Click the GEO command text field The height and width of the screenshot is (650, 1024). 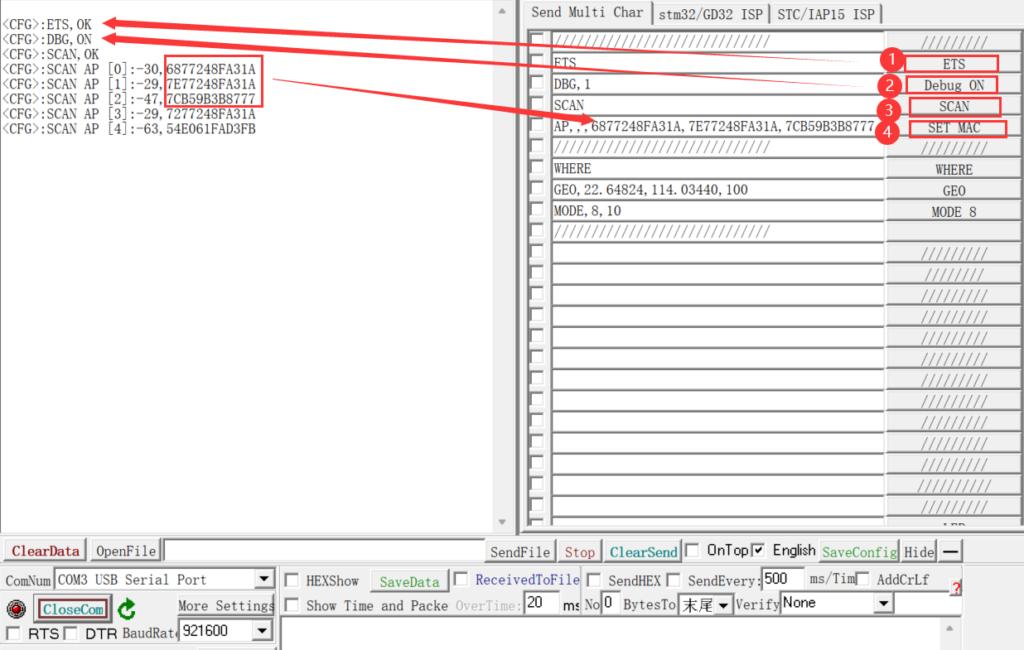click(x=716, y=190)
